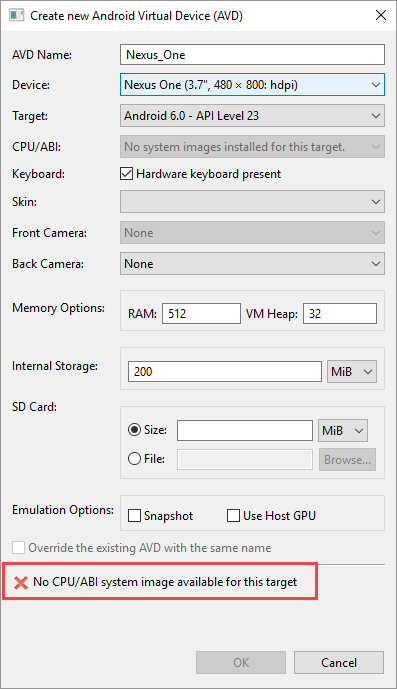Open the Skin dropdown
The height and width of the screenshot is (689, 397).
(x=252, y=202)
